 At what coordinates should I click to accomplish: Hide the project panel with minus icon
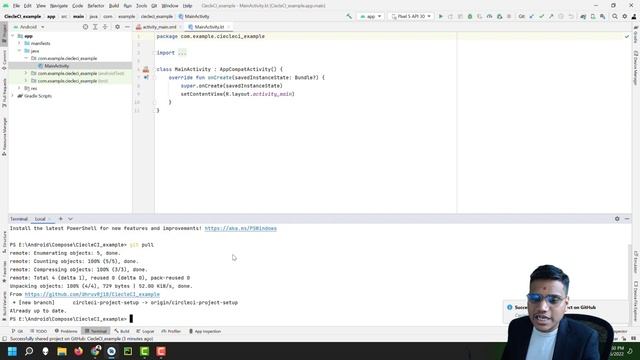tap(127, 27)
